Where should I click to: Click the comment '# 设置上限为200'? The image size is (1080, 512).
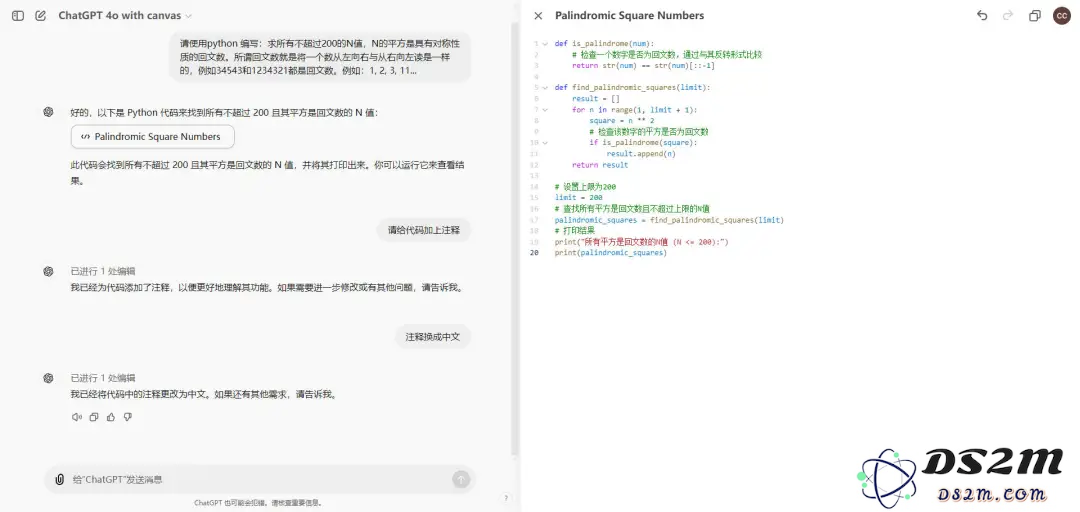585,187
